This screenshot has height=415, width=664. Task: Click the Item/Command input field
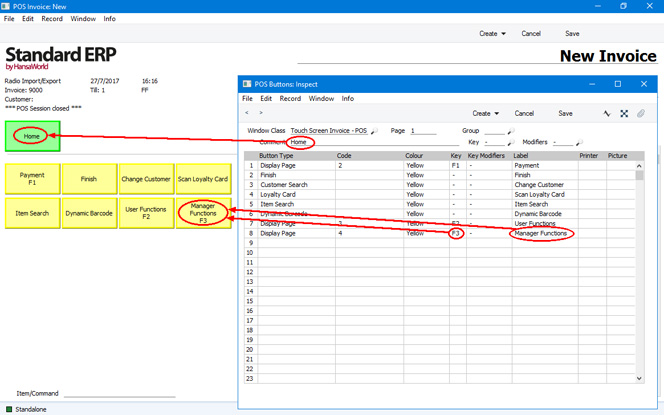click(x=119, y=393)
